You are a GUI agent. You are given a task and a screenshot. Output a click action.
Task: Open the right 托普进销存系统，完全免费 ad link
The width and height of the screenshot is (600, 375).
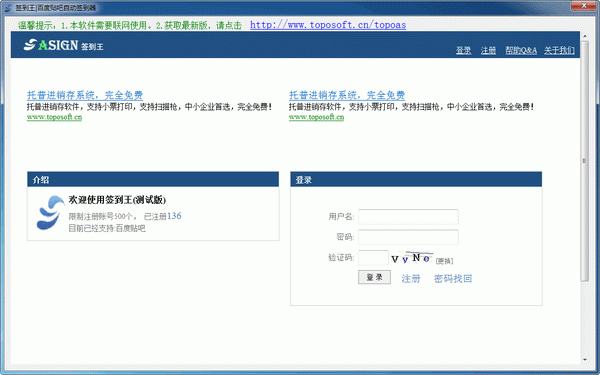[347, 95]
